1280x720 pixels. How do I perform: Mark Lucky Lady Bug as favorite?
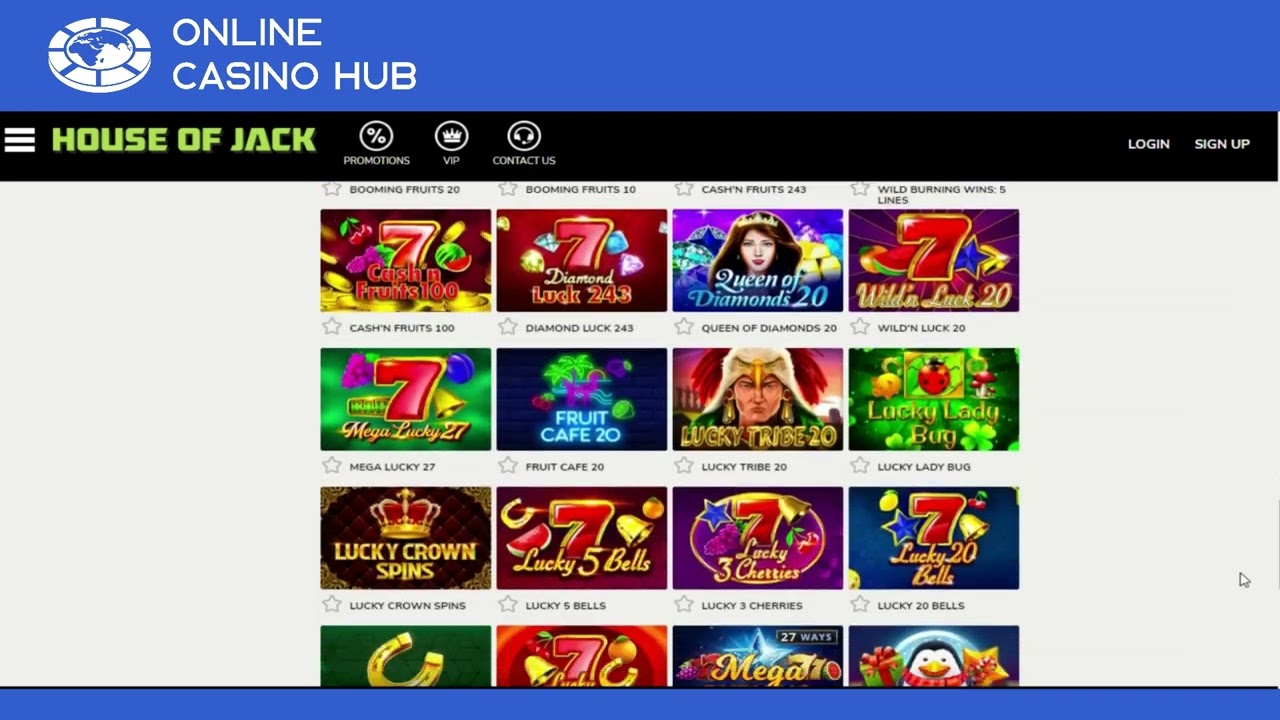(x=860, y=466)
